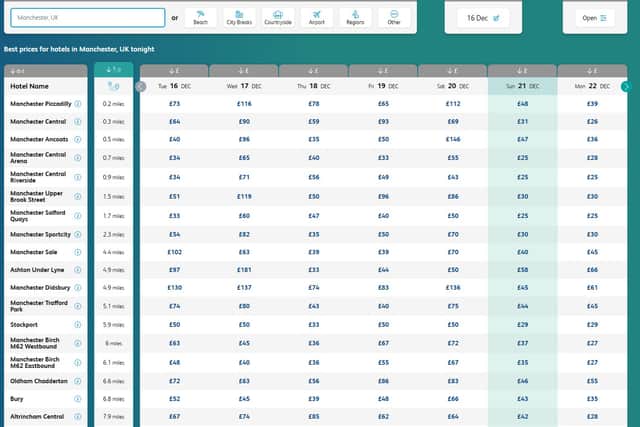The image size is (640, 427).
Task: Select the Countryside category icon
Action: [x=278, y=18]
